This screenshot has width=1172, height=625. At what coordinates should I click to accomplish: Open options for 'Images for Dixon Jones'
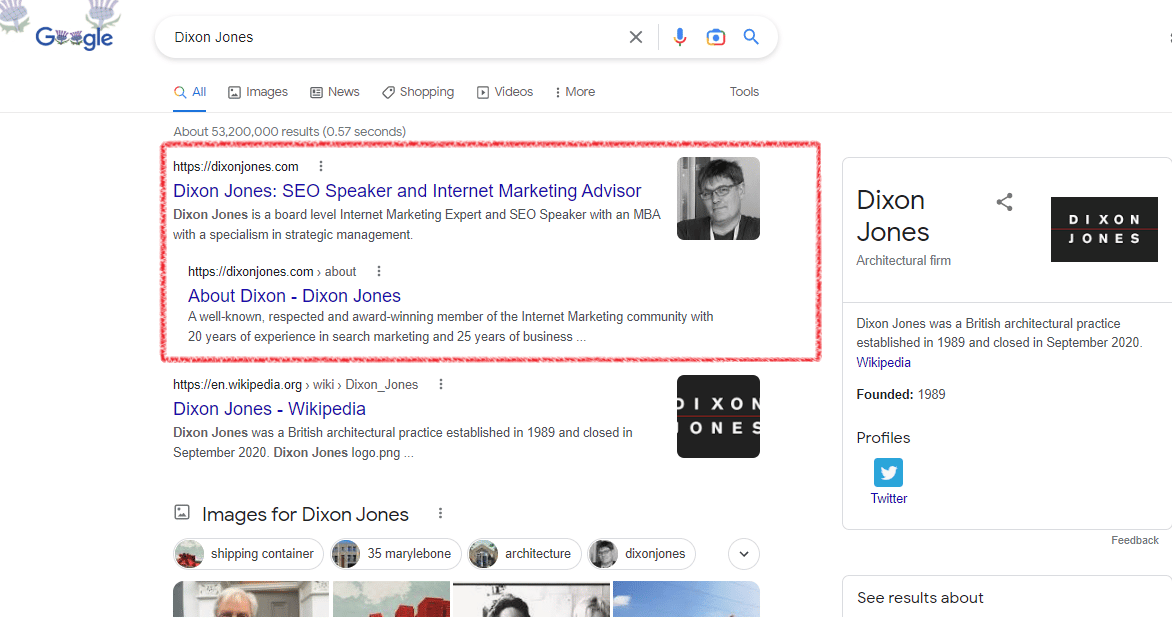[x=440, y=514]
